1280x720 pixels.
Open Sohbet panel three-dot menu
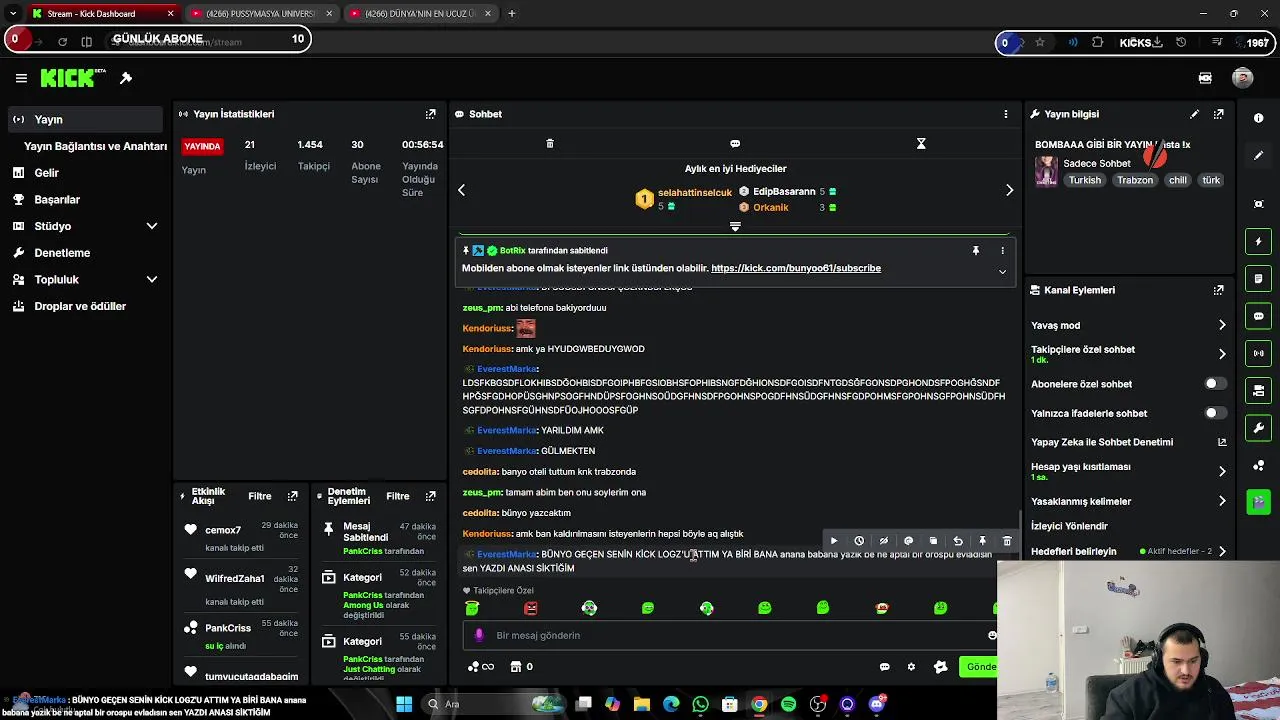point(1006,114)
